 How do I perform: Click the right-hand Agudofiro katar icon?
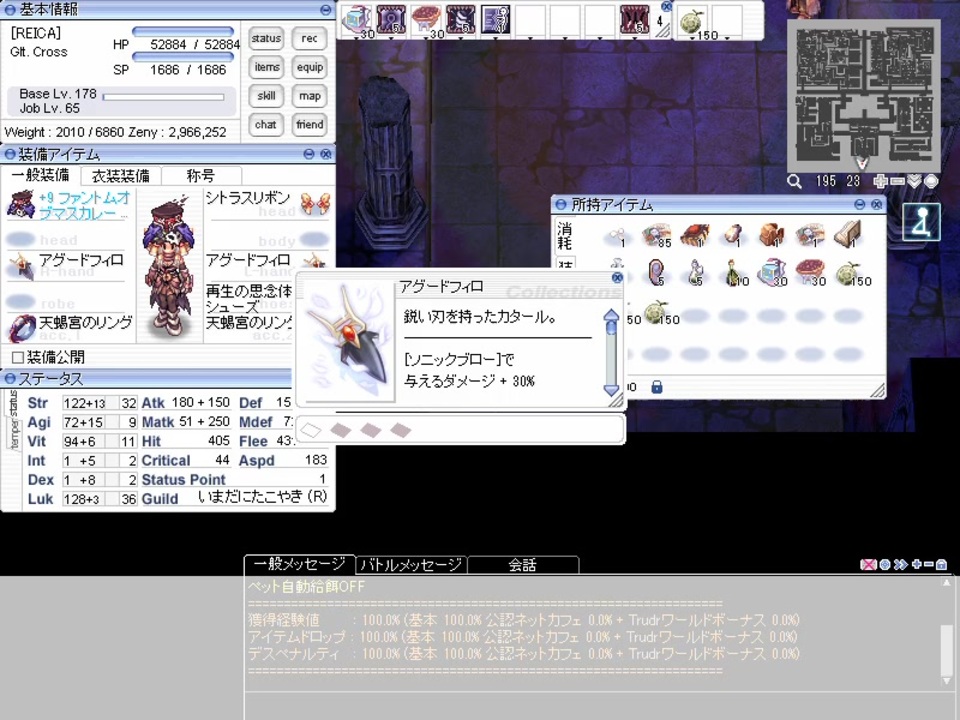(x=21, y=267)
